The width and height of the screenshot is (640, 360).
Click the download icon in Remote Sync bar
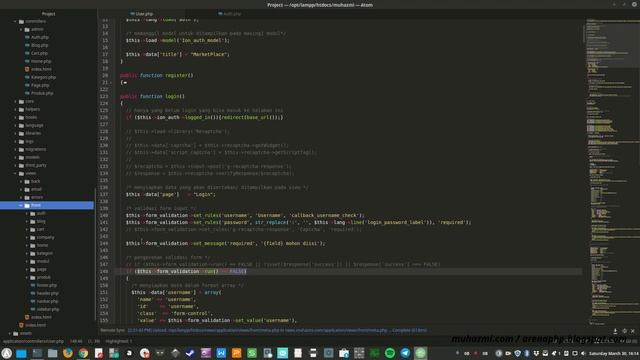(x=615, y=331)
